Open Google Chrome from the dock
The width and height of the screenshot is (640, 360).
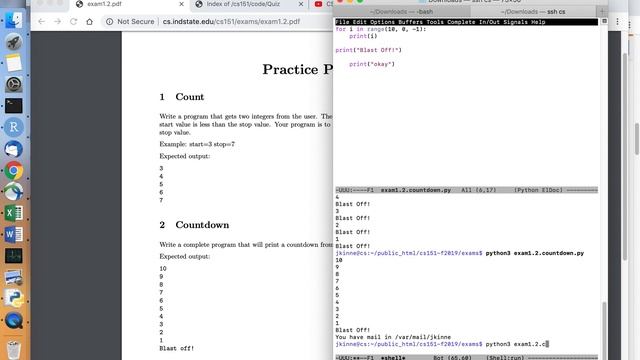click(13, 171)
